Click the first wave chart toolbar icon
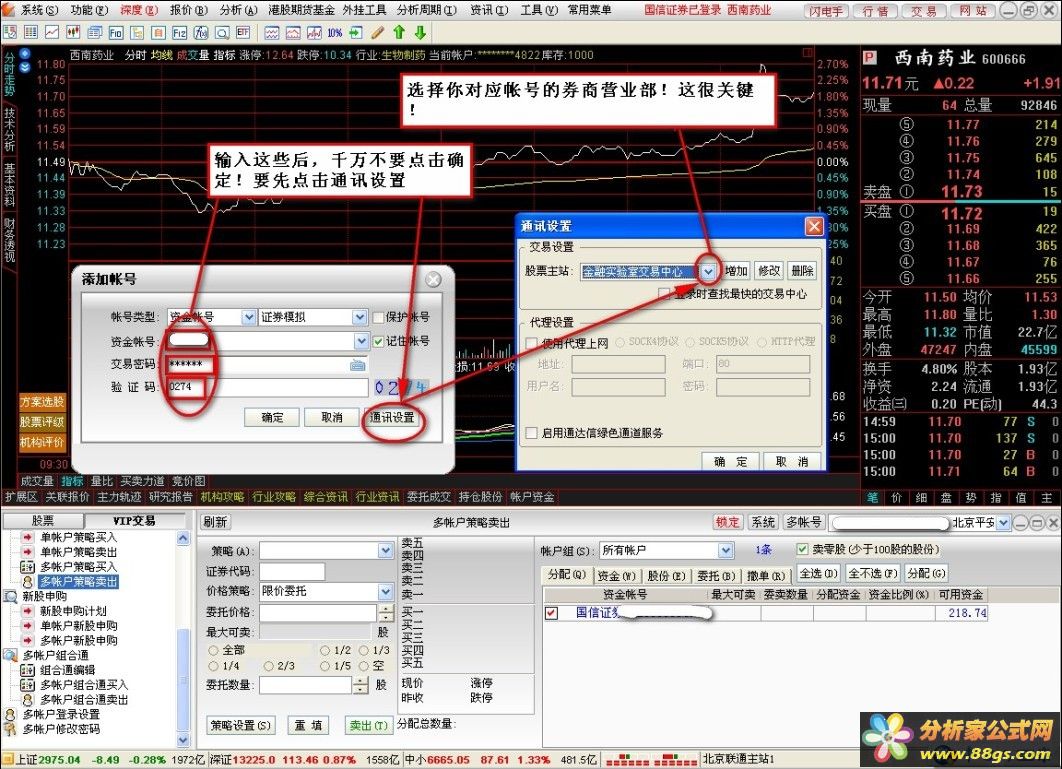Viewport: 1062px width, 769px height. (x=272, y=32)
